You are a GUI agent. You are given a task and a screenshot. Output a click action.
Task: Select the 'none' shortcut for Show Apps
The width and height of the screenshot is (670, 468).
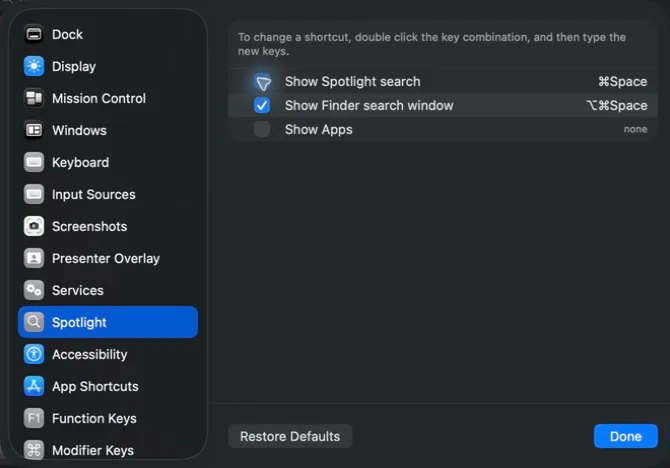point(635,129)
